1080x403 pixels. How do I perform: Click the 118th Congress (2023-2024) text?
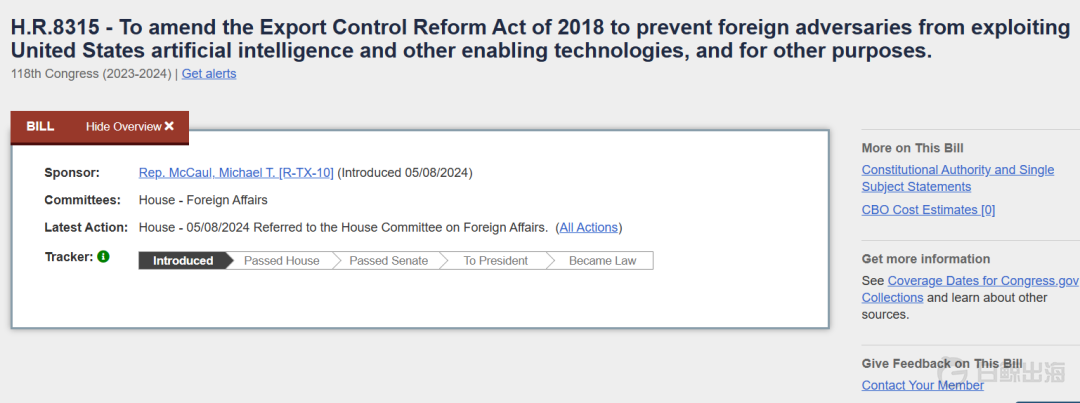pos(91,73)
